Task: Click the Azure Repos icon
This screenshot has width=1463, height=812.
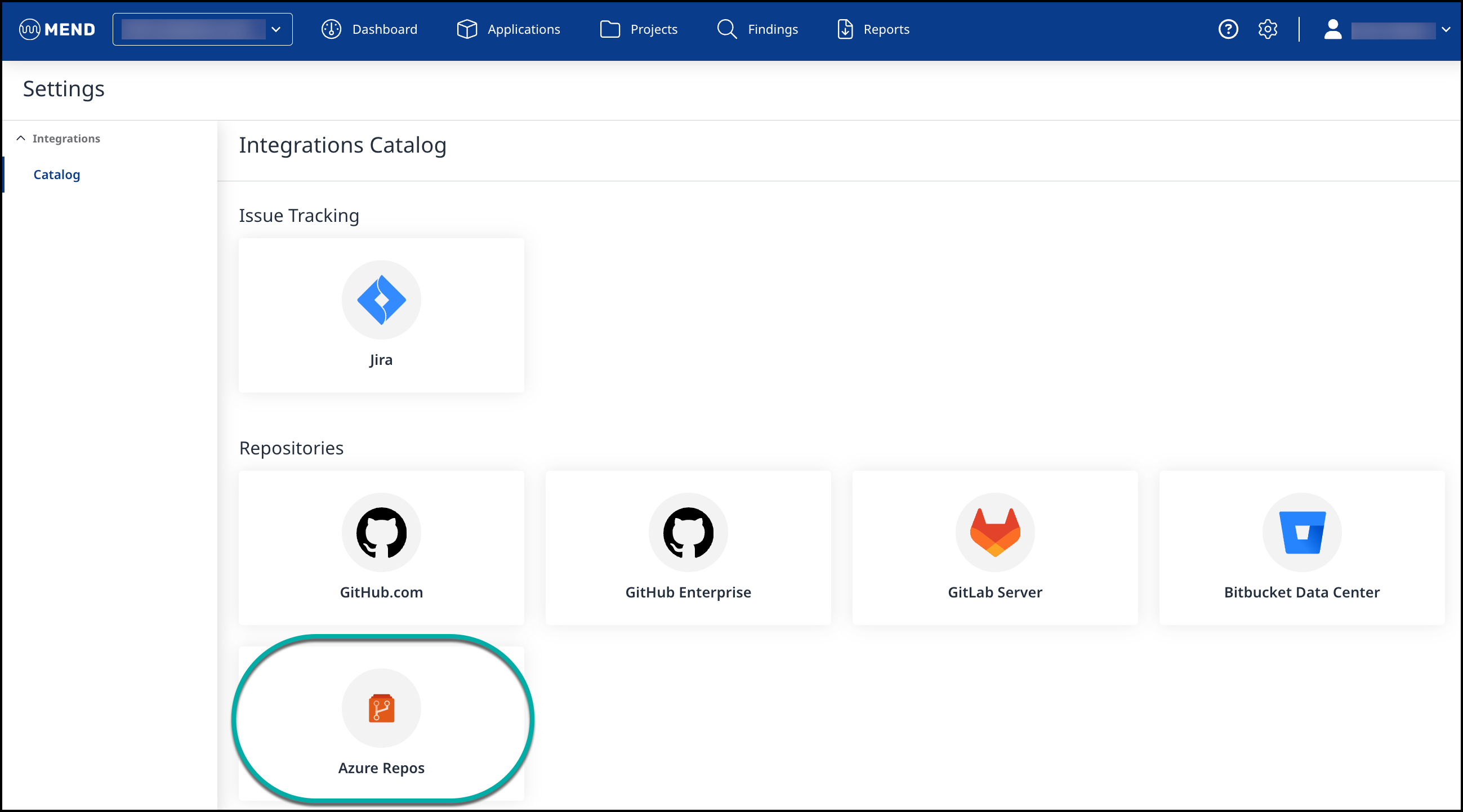Action: pyautogui.click(x=381, y=708)
